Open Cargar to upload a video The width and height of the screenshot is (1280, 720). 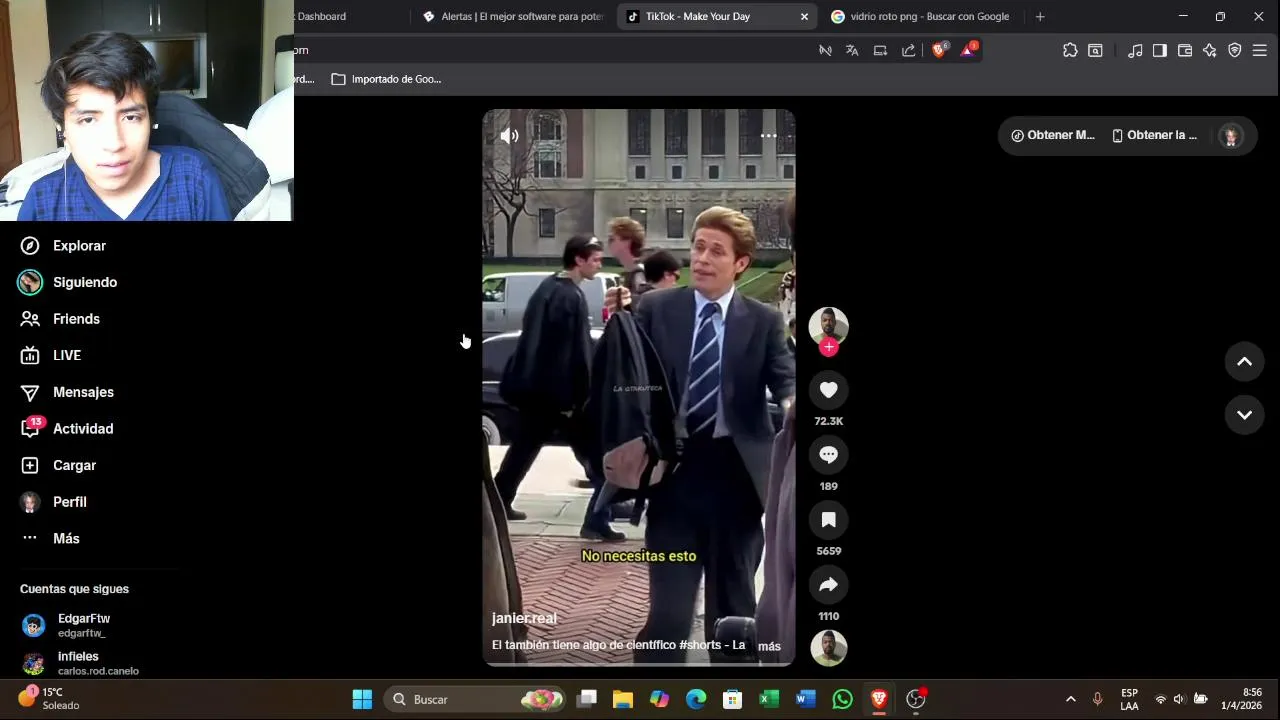58,465
